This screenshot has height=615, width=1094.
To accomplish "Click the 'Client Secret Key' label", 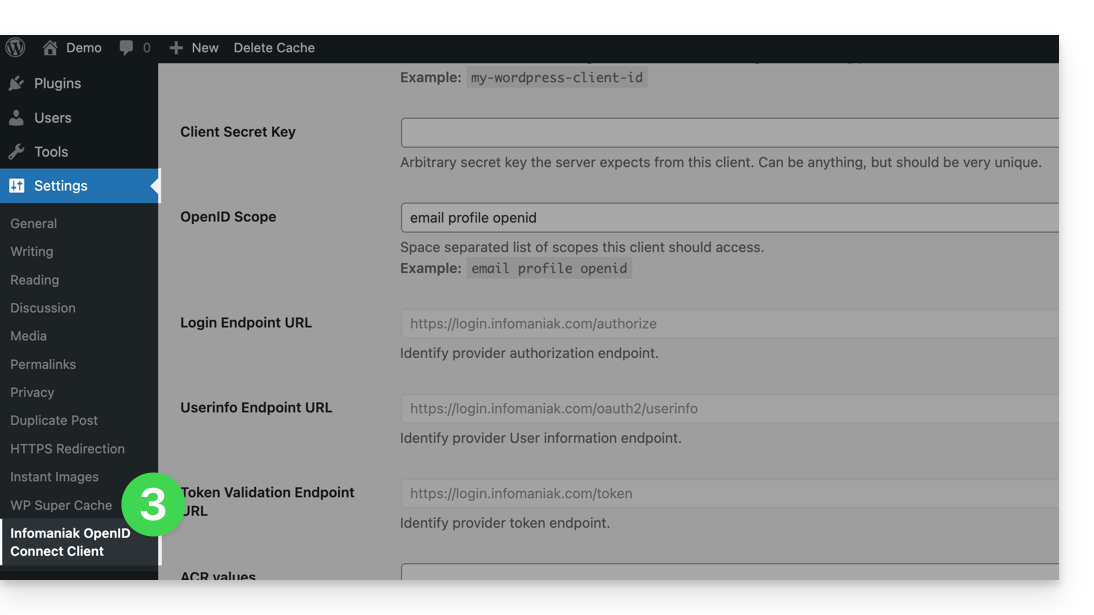I will pos(238,132).
